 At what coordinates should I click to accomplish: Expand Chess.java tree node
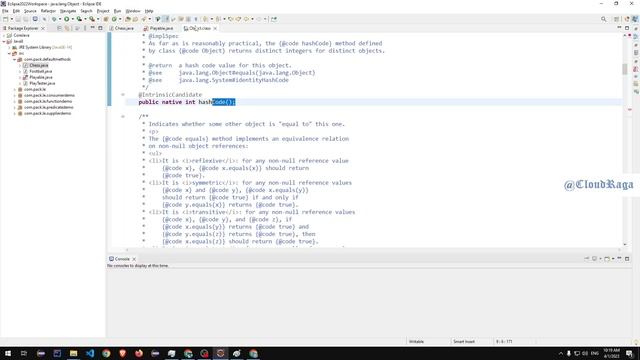(x=20, y=65)
